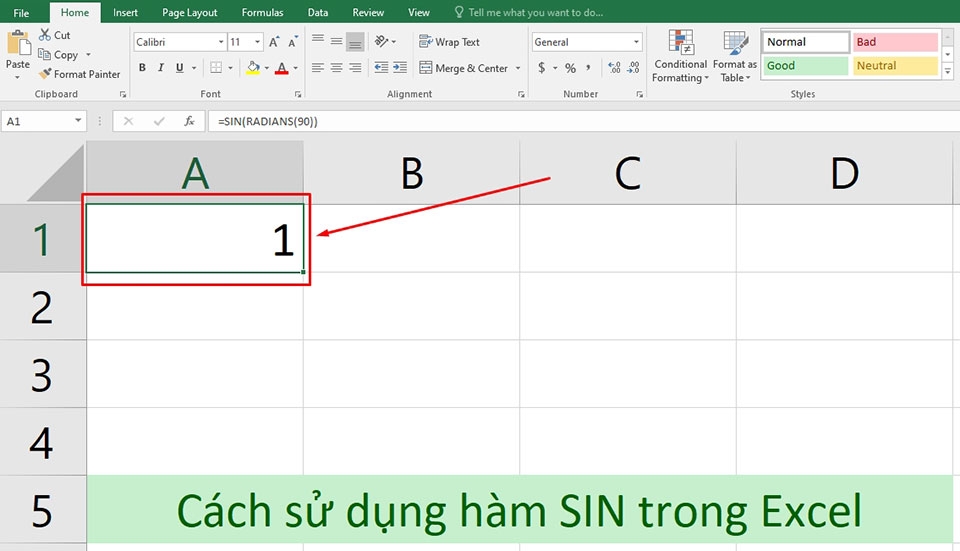Click the Cut scissors icon
Viewport: 960px width, 551px height.
(45, 35)
